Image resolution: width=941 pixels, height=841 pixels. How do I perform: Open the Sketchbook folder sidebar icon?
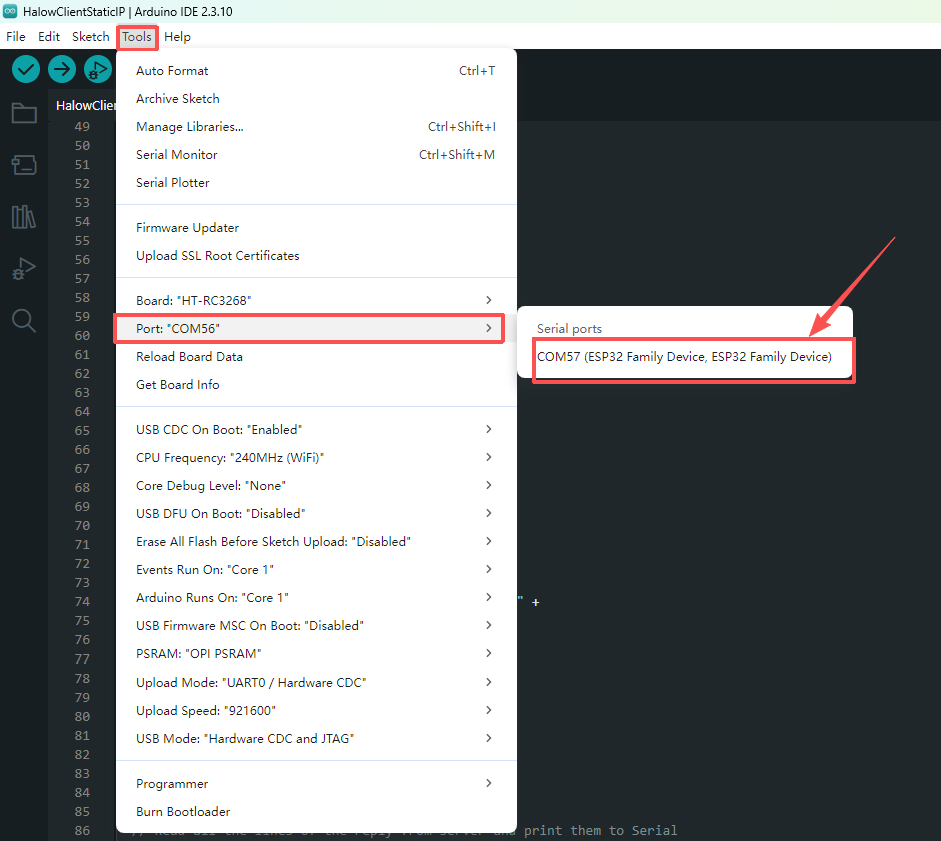click(x=24, y=112)
